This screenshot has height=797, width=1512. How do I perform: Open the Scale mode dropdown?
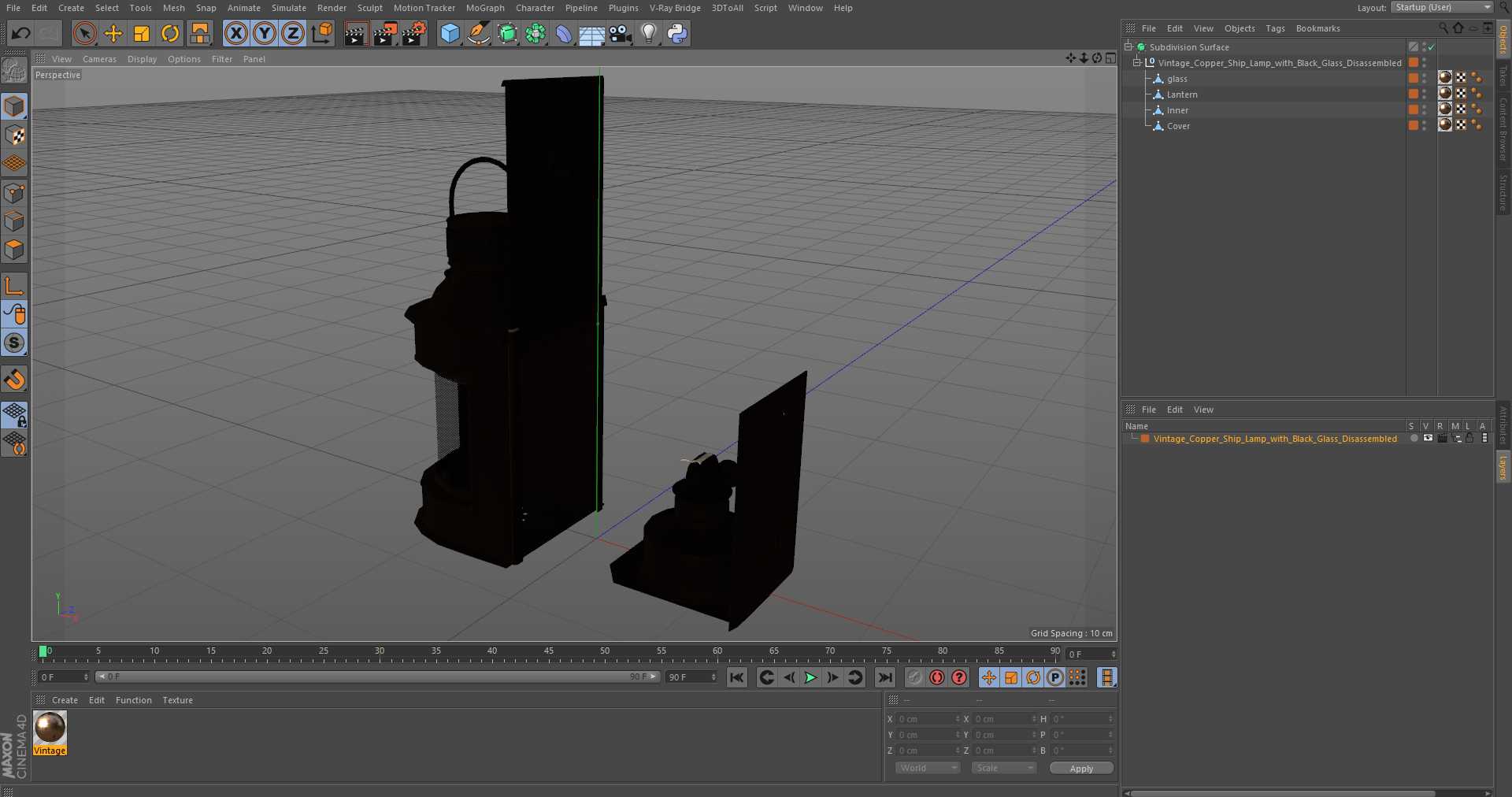pyautogui.click(x=1003, y=768)
